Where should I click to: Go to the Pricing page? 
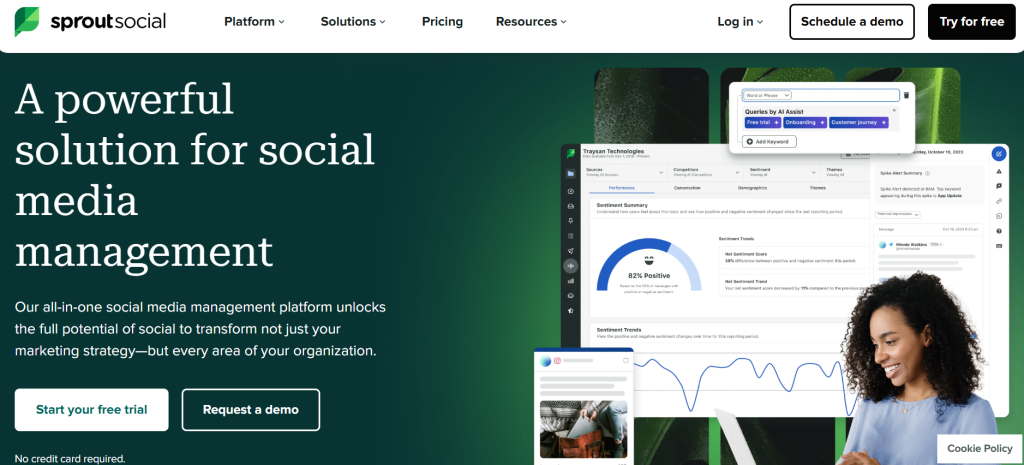(x=442, y=21)
